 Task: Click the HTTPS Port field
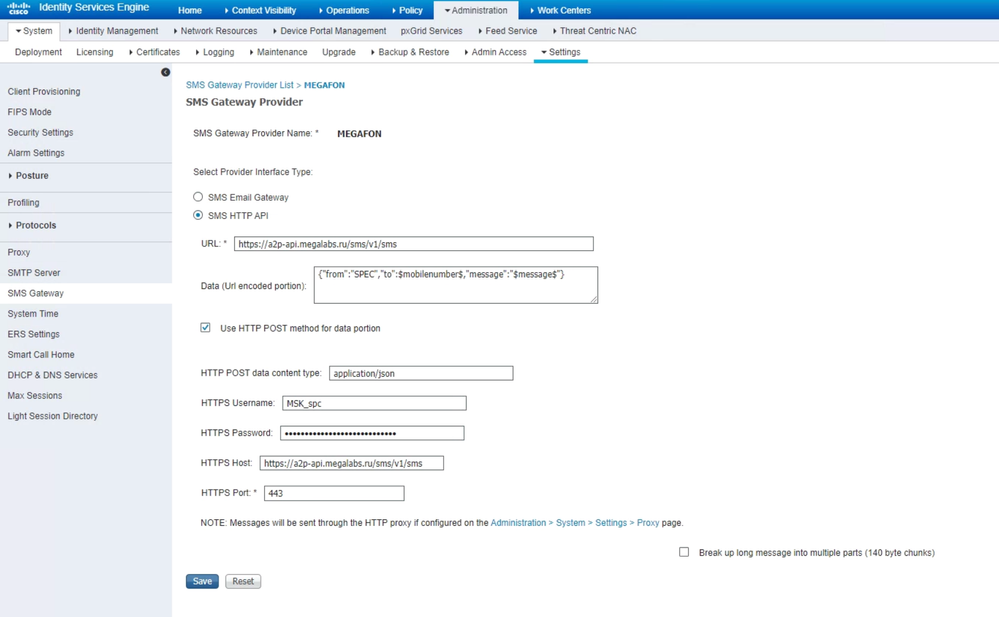334,493
